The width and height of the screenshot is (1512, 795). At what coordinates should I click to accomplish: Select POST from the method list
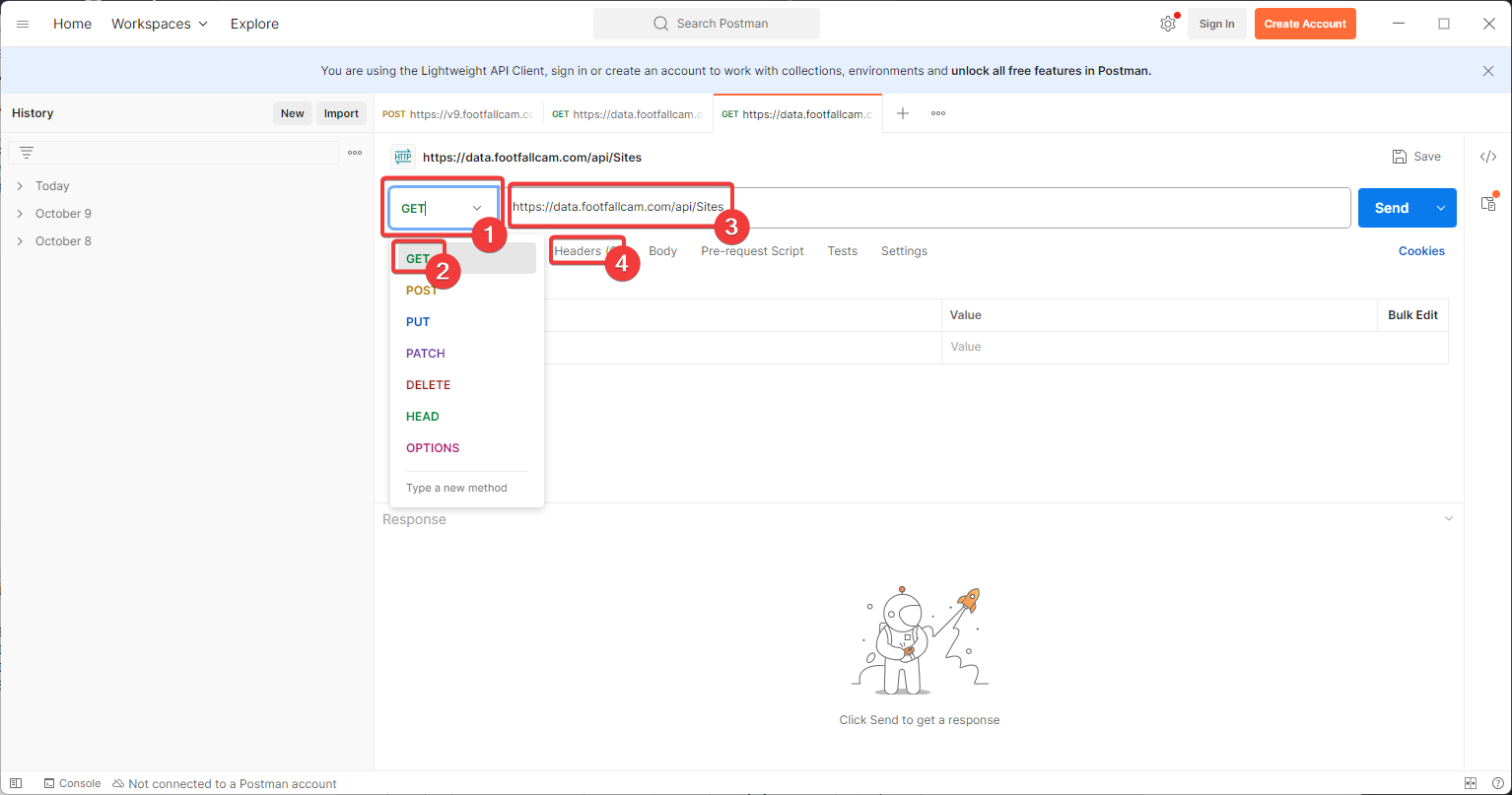point(422,291)
